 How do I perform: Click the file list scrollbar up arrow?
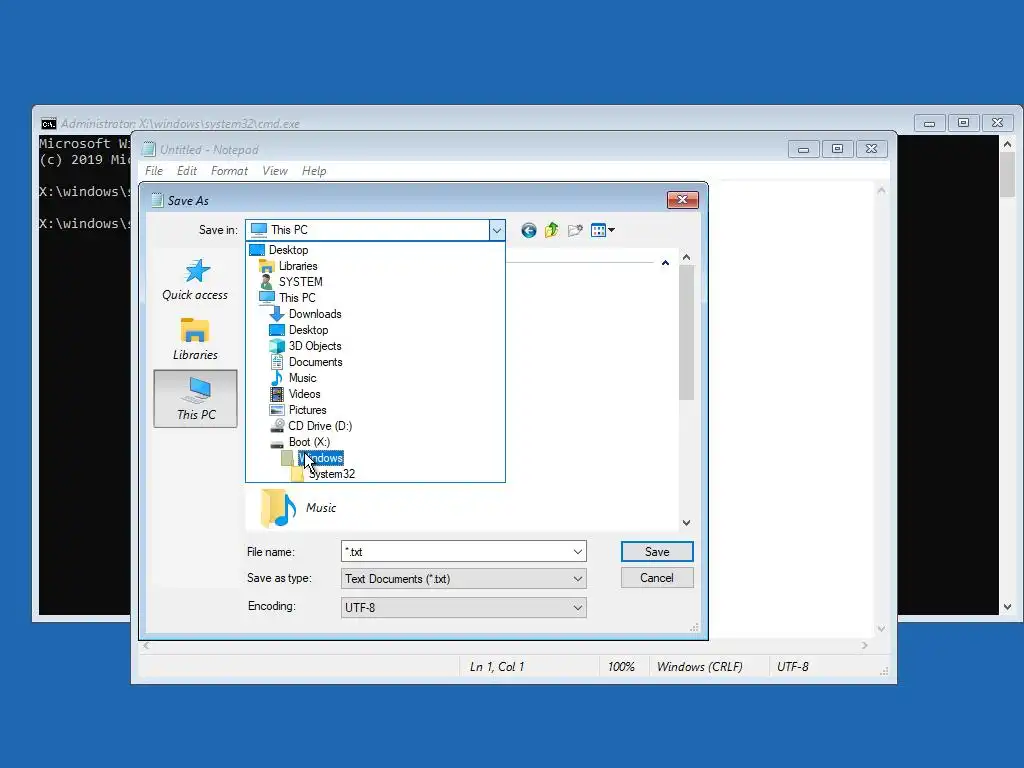tap(686, 257)
